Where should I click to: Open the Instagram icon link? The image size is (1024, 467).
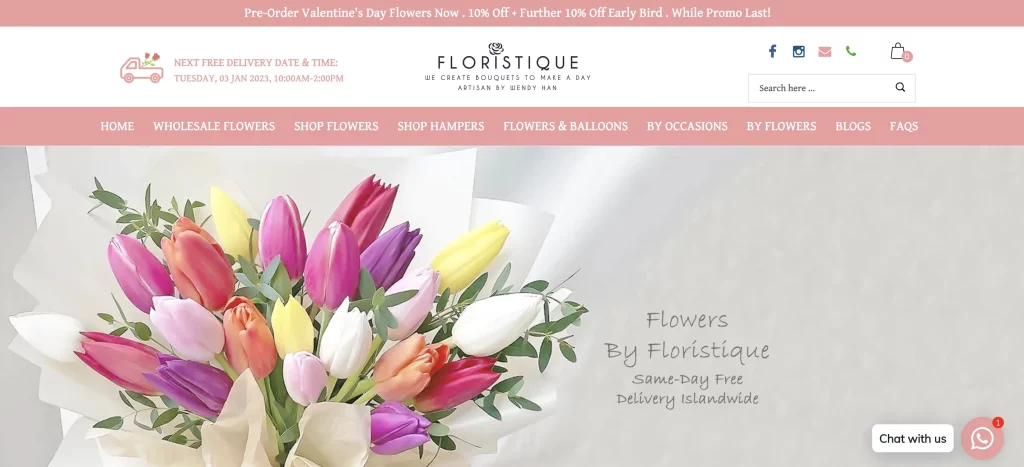click(798, 52)
